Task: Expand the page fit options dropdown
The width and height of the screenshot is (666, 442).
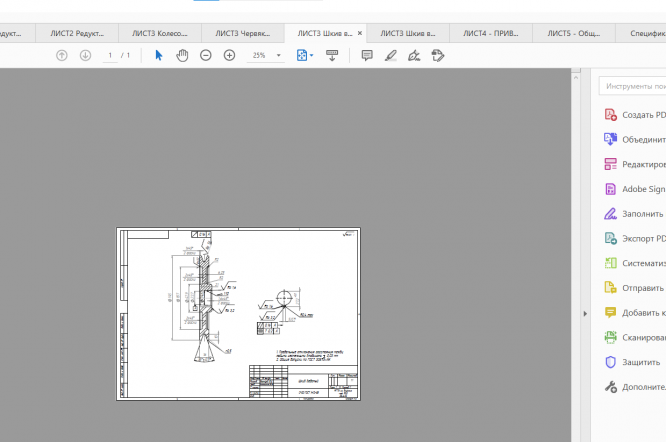Action: coord(312,55)
